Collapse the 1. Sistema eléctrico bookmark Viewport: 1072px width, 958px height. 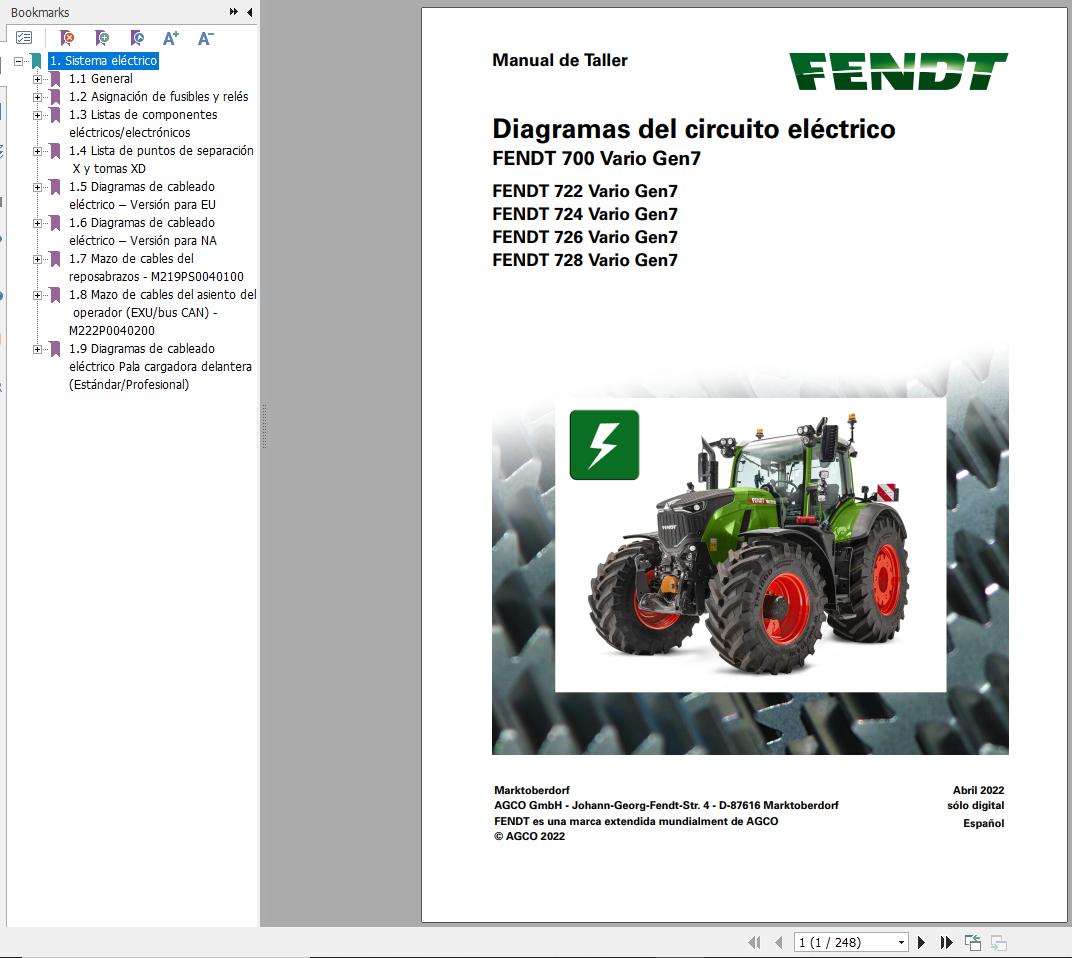tap(18, 61)
